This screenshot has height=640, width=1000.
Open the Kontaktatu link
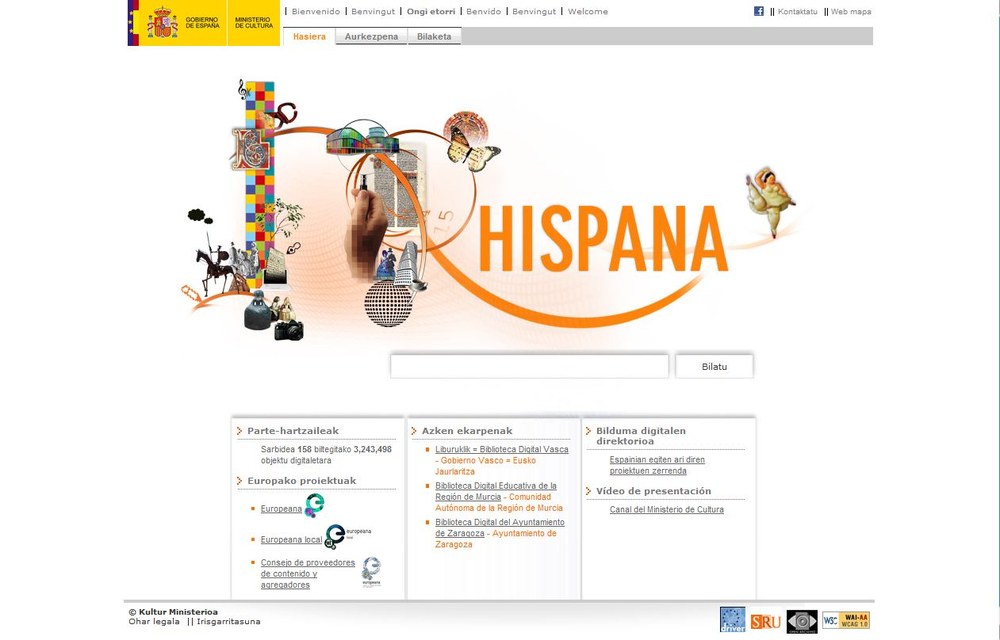(797, 12)
